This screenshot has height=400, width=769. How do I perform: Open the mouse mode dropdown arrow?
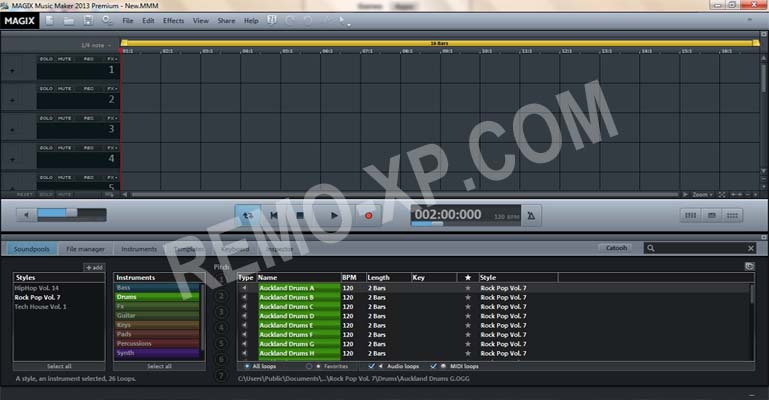coord(349,25)
